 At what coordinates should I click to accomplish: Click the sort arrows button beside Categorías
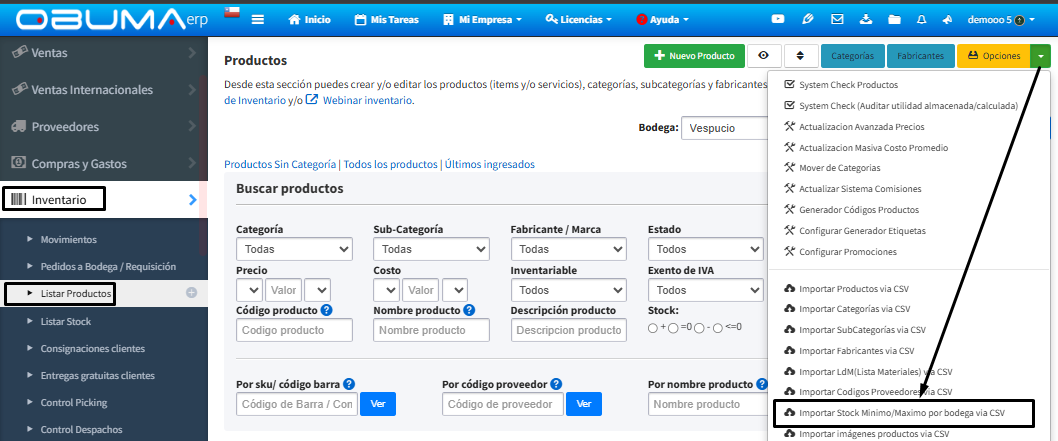[x=801, y=56]
